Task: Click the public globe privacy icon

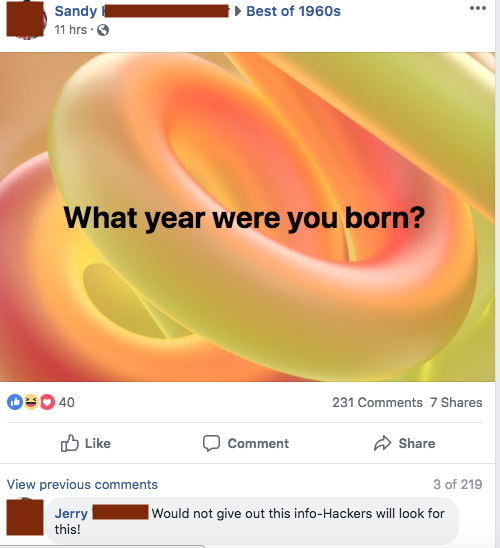Action: (103, 30)
